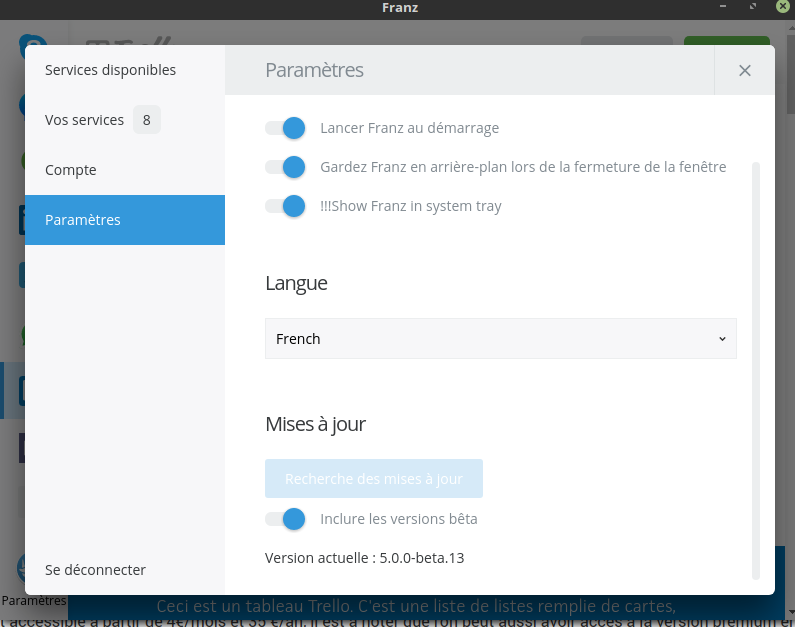Viewport: 795px width, 627px height.
Task: Disable Lancer Franz au démarrage toggle
Action: tap(285, 128)
